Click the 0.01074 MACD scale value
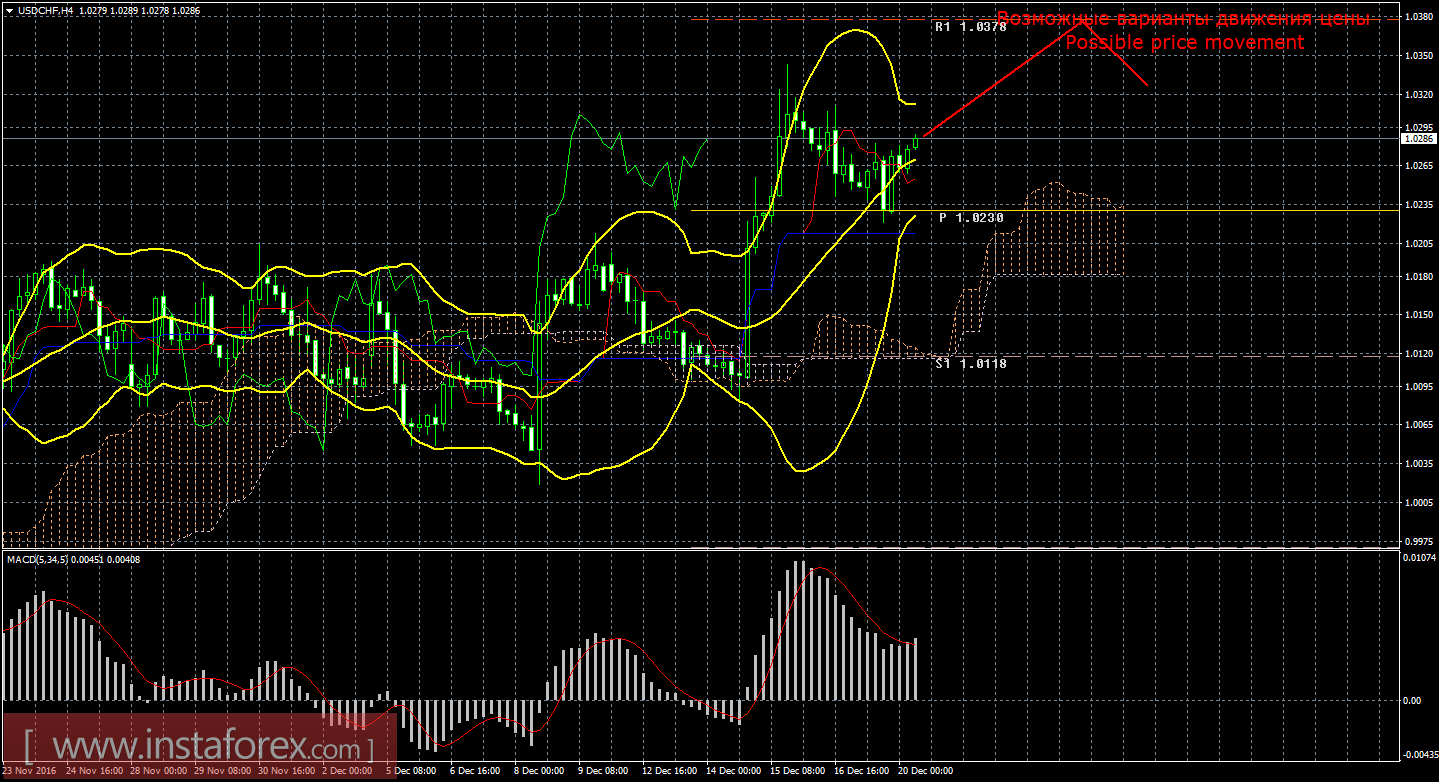The width and height of the screenshot is (1439, 782). (x=1418, y=557)
